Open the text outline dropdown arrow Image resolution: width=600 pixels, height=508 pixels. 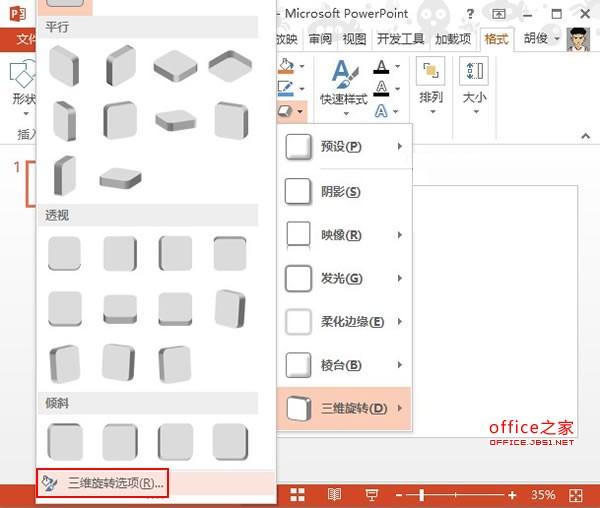point(397,89)
